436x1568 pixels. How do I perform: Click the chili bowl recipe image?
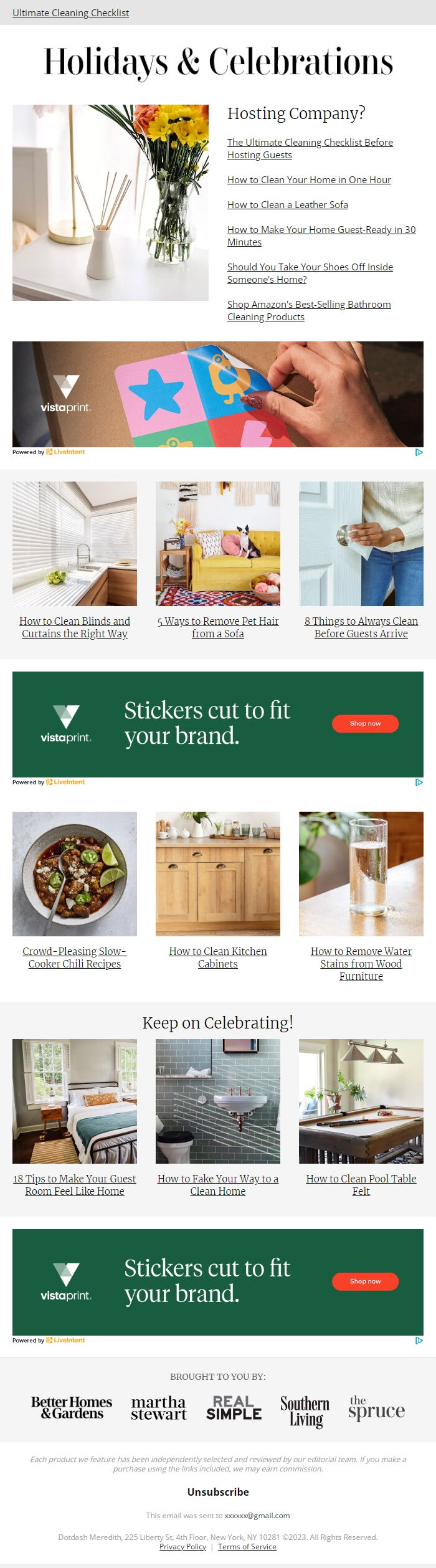[x=75, y=873]
